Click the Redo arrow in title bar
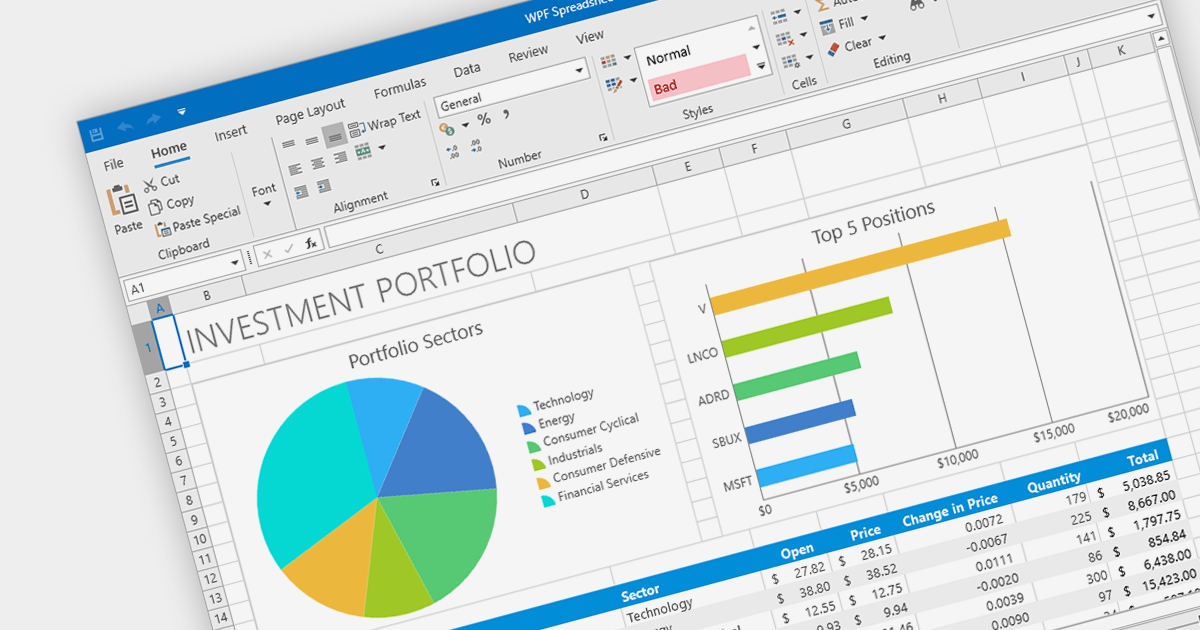1200x630 pixels. (154, 120)
